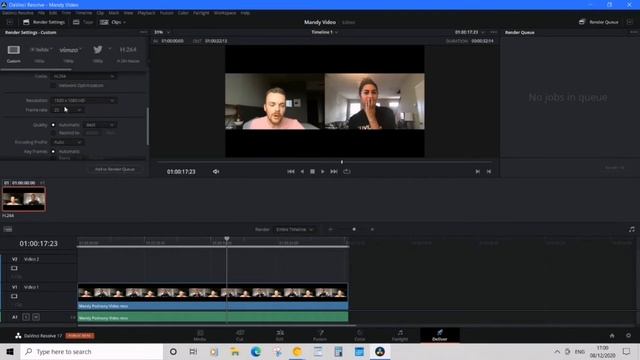Jump to last frame in viewer

[334, 172]
